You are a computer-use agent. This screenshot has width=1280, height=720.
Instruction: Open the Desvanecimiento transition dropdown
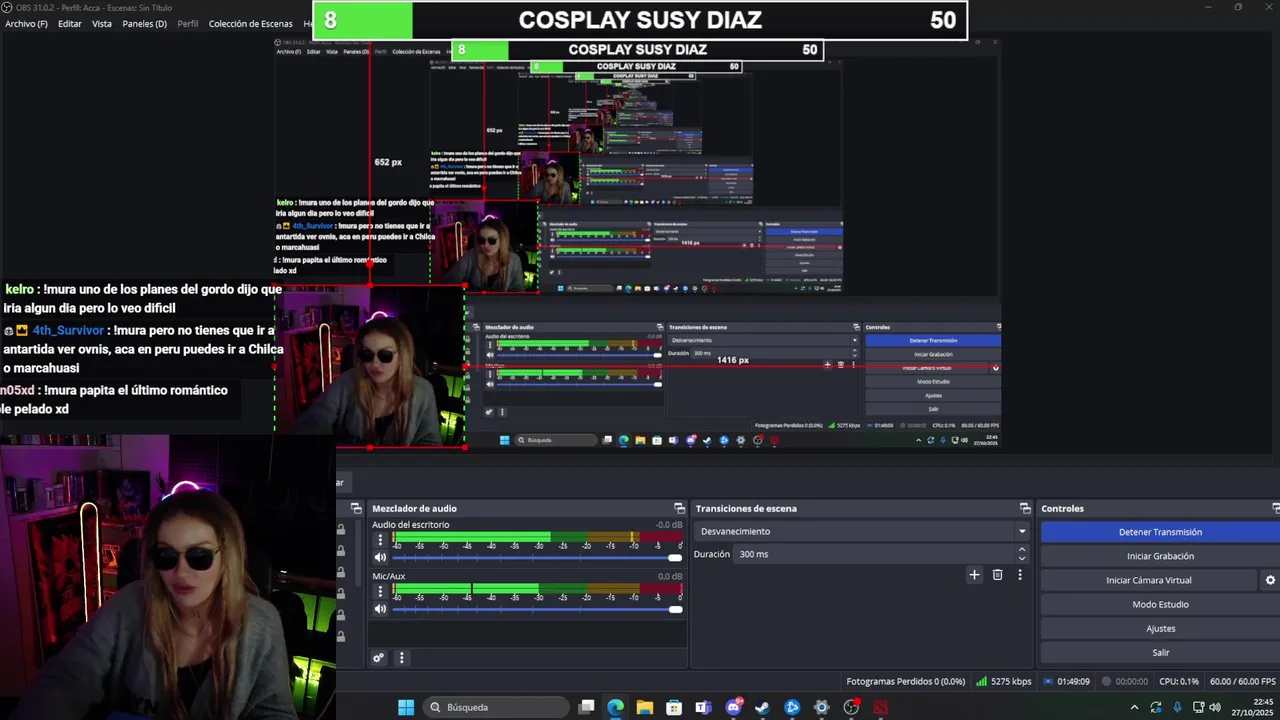click(x=863, y=531)
